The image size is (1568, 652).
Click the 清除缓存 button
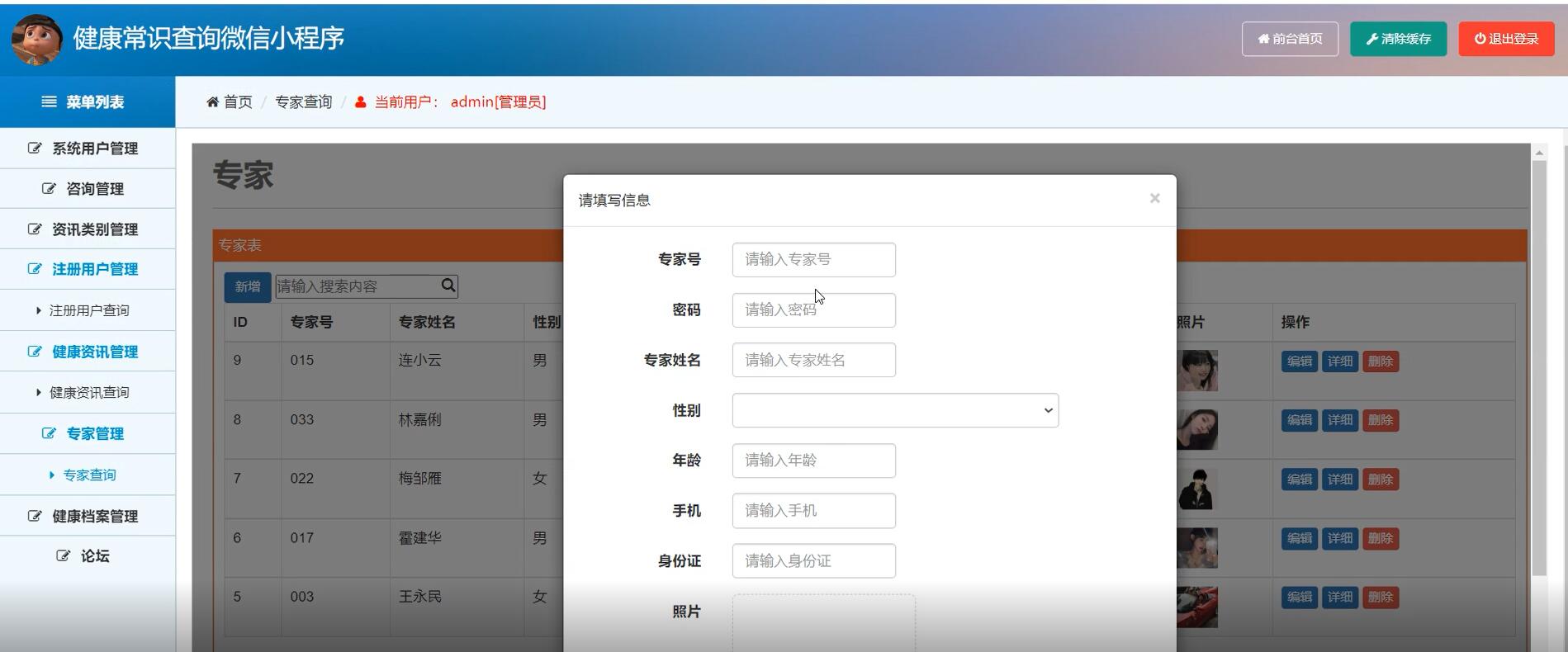tap(1398, 39)
